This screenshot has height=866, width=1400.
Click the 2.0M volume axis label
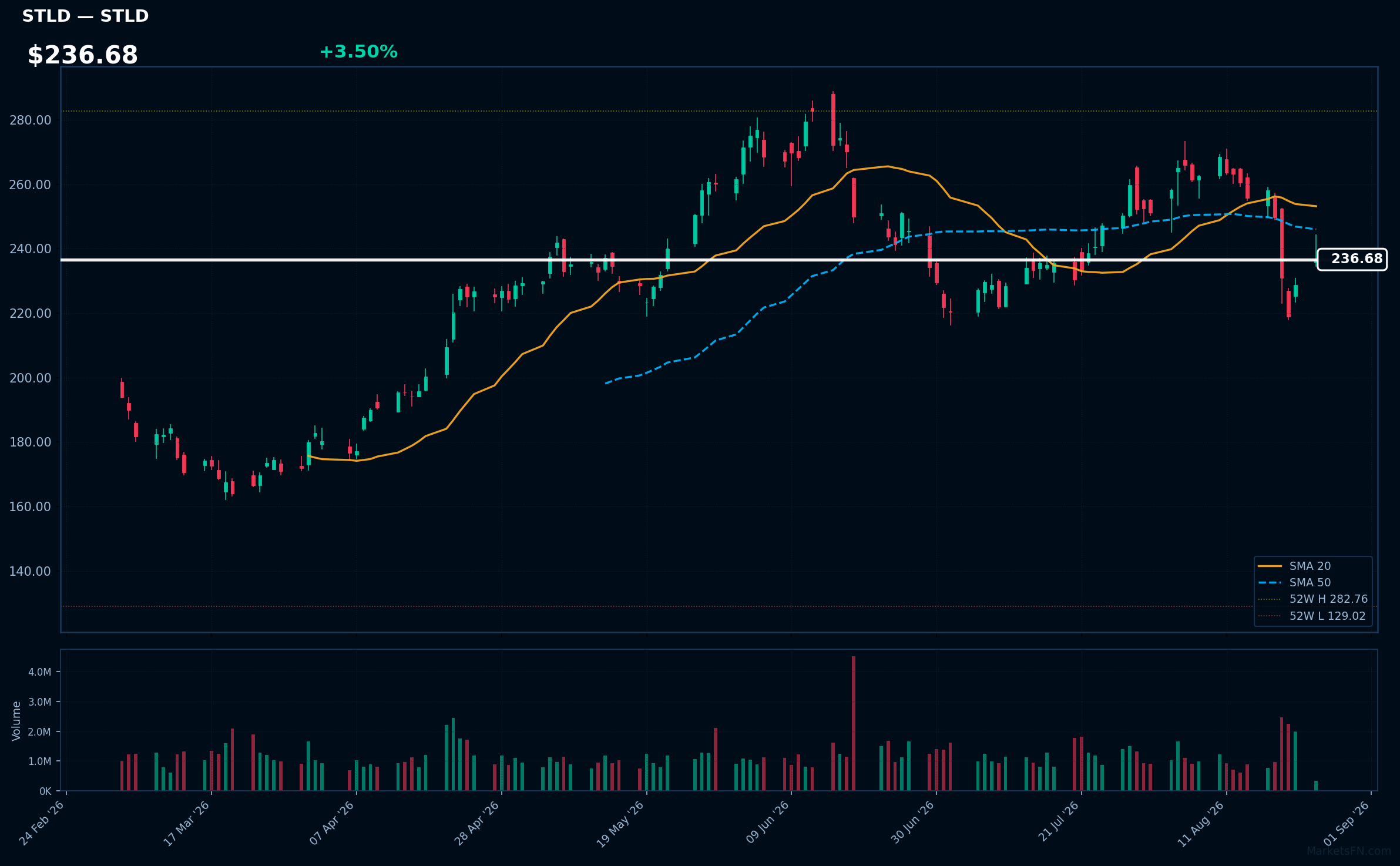[x=39, y=732]
